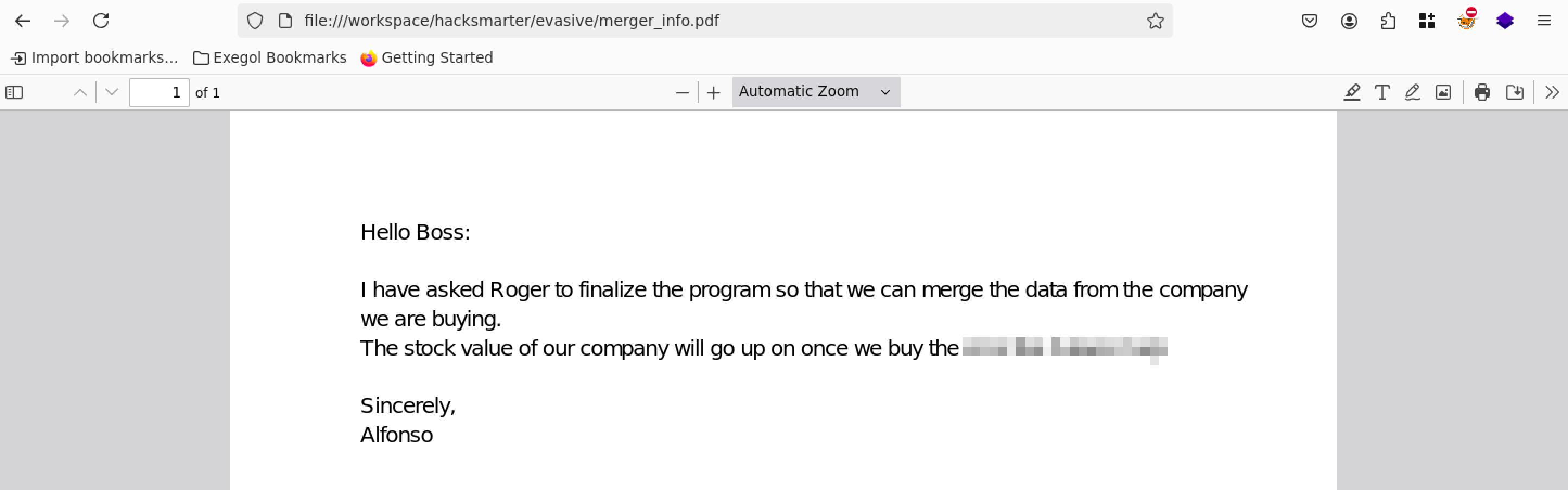Click the page number input field
The image size is (1568, 490).
[x=159, y=92]
